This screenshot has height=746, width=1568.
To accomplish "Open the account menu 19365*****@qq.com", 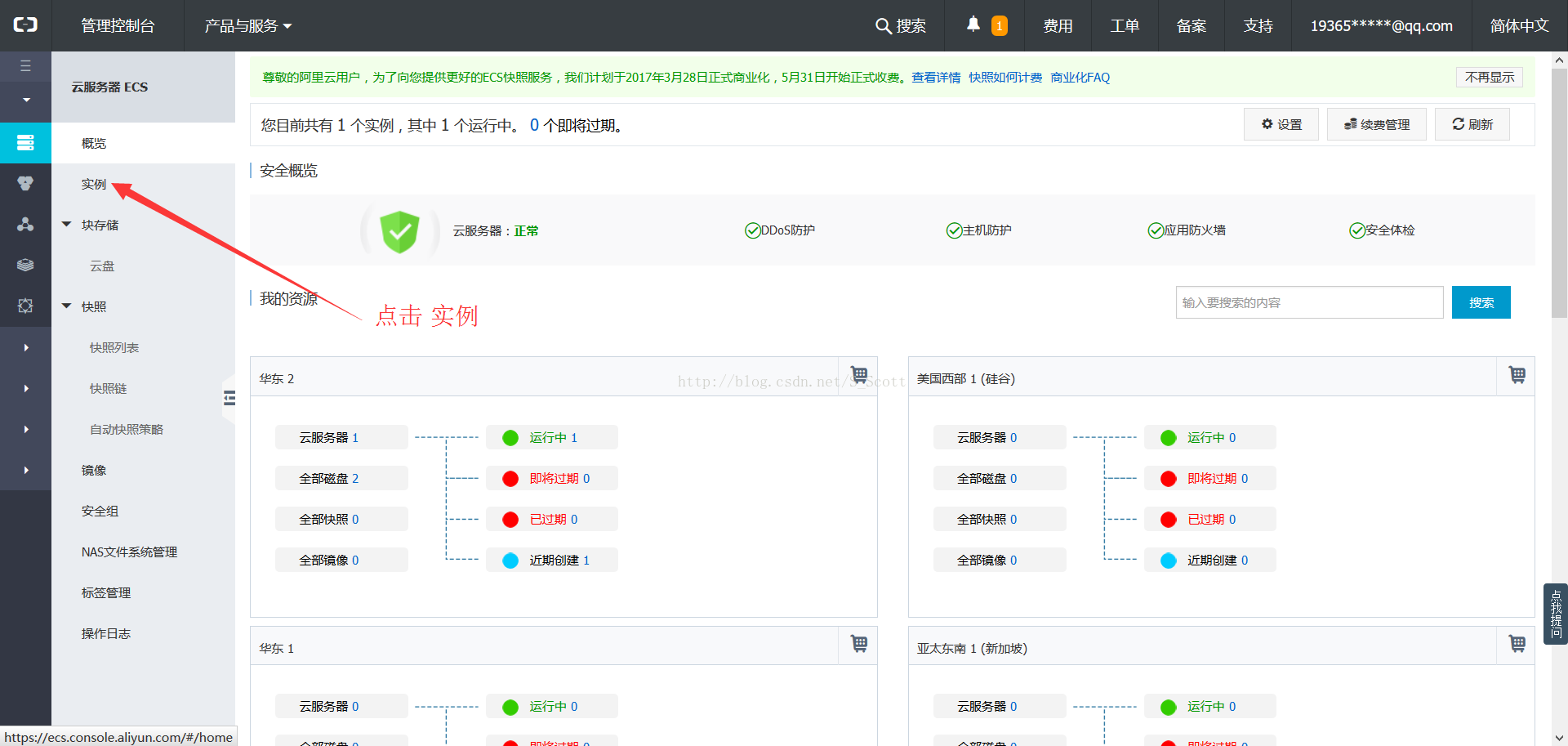I will [x=1382, y=26].
